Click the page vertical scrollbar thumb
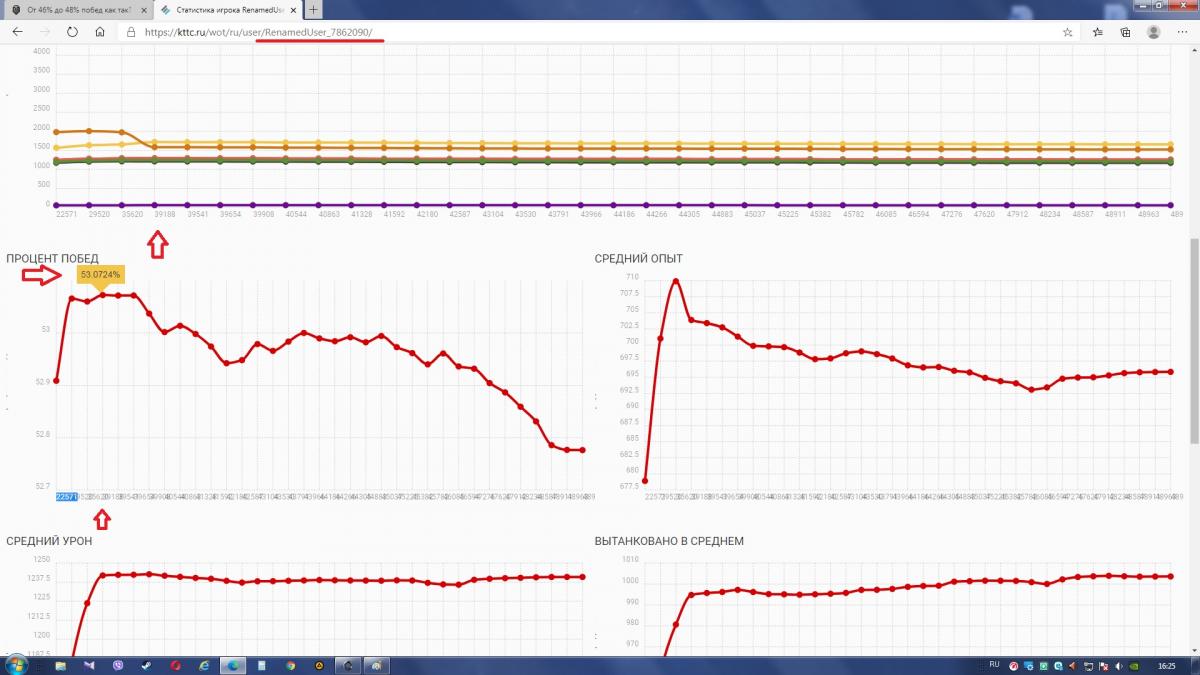1200x675 pixels. pyautogui.click(x=1193, y=340)
